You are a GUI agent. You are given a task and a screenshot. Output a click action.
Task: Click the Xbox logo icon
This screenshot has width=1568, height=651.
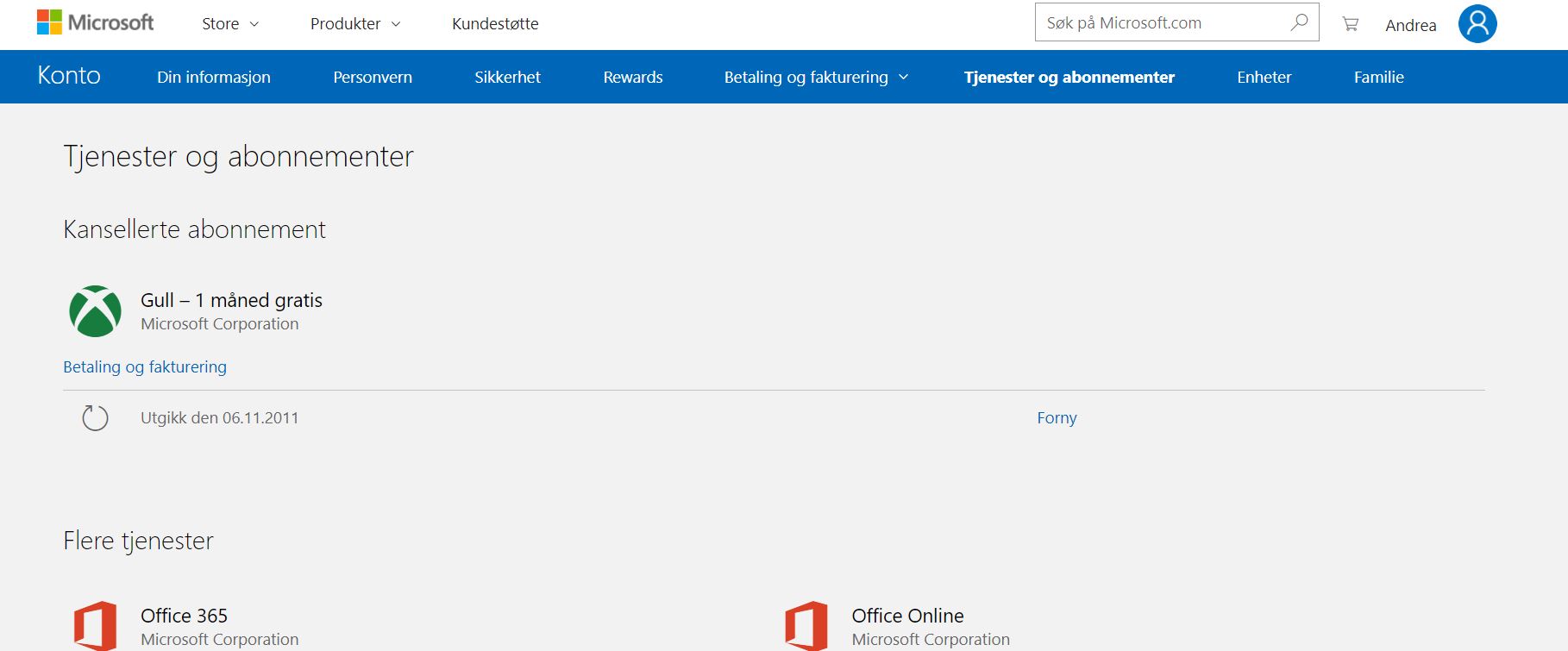pyautogui.click(x=95, y=311)
